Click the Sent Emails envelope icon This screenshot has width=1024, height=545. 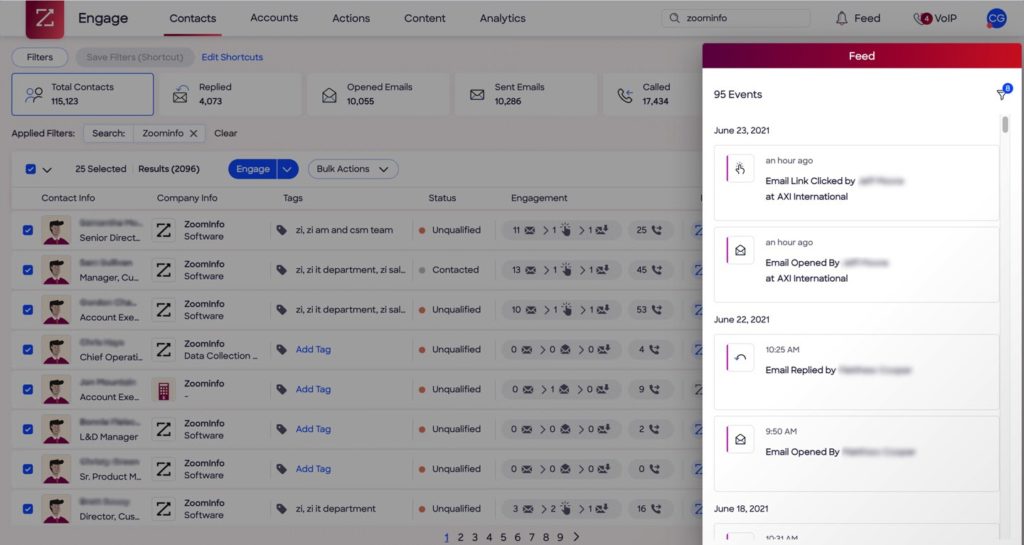pyautogui.click(x=477, y=95)
